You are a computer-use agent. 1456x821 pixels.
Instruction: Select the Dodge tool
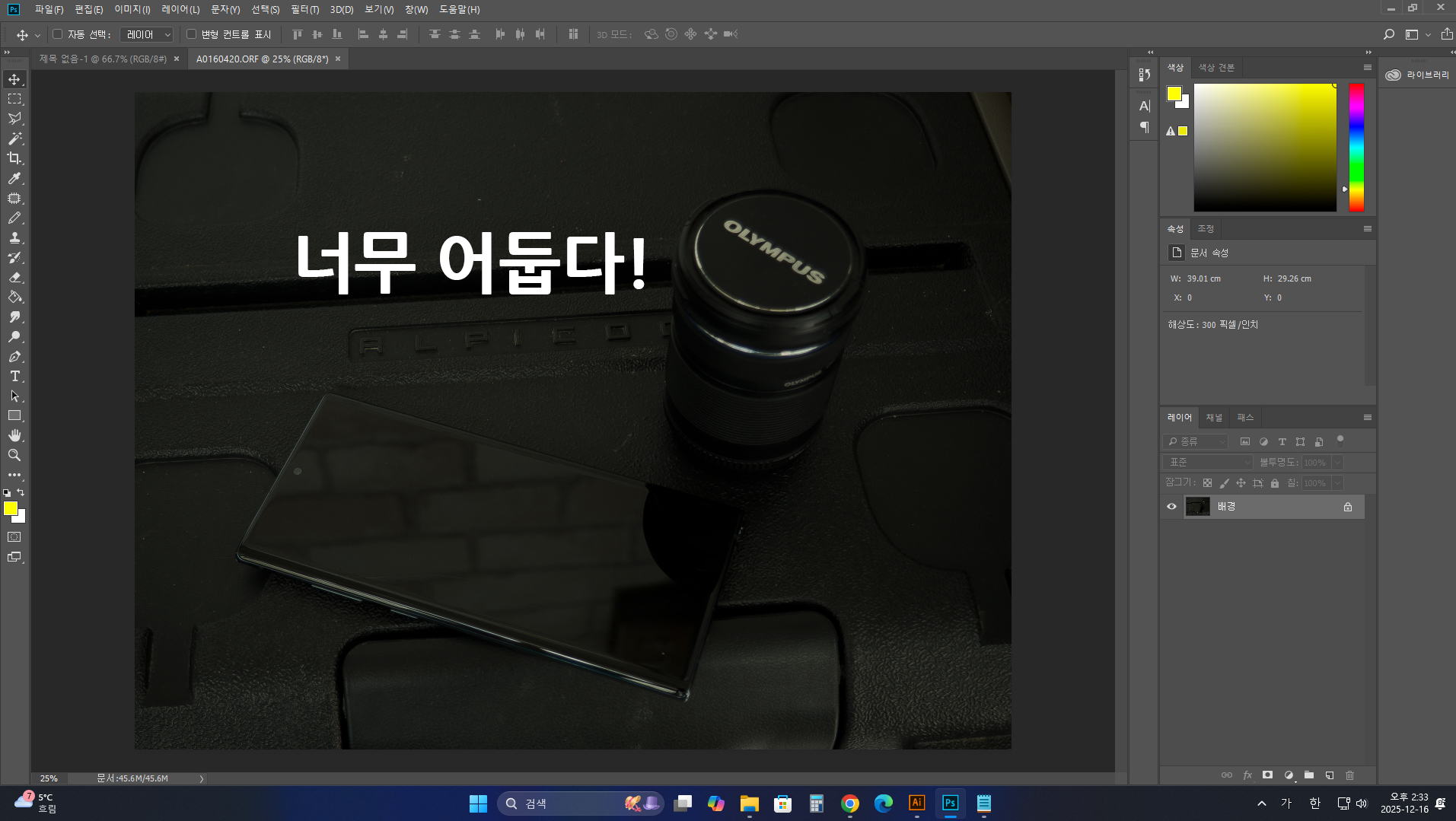(x=14, y=336)
